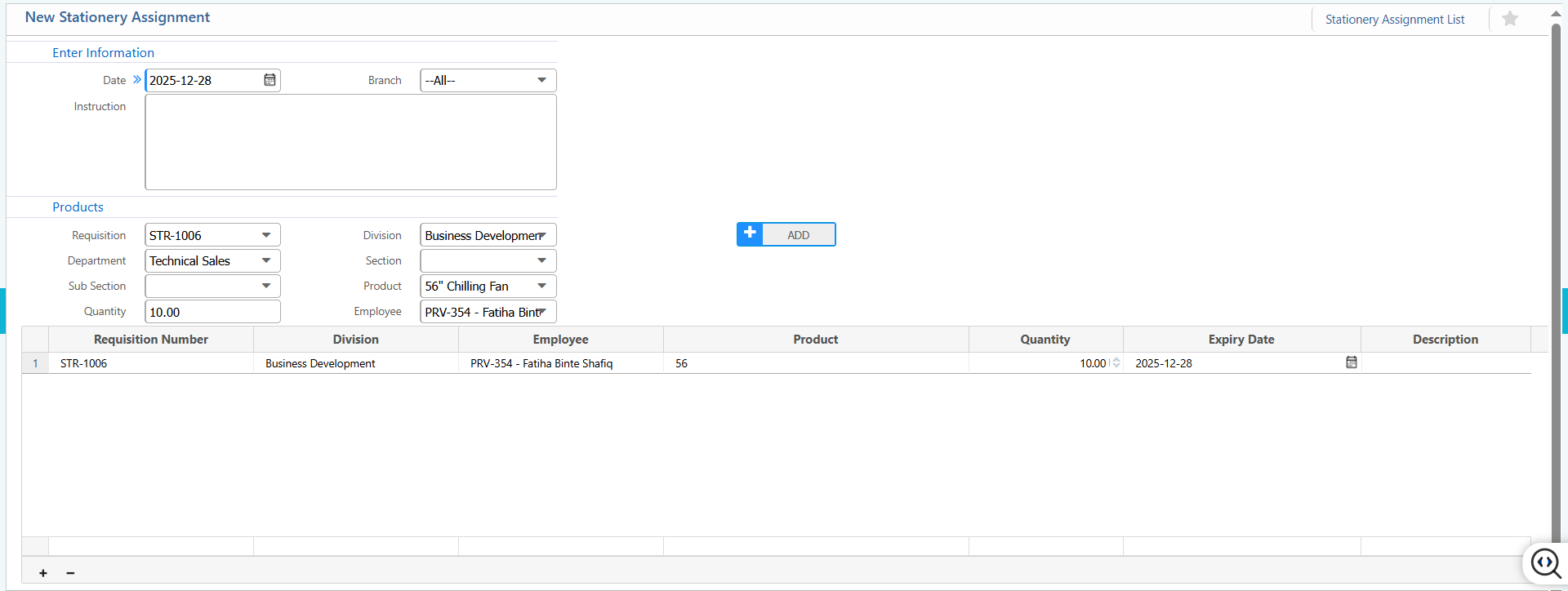
Task: Click the Quantity input field
Action: [x=212, y=312]
